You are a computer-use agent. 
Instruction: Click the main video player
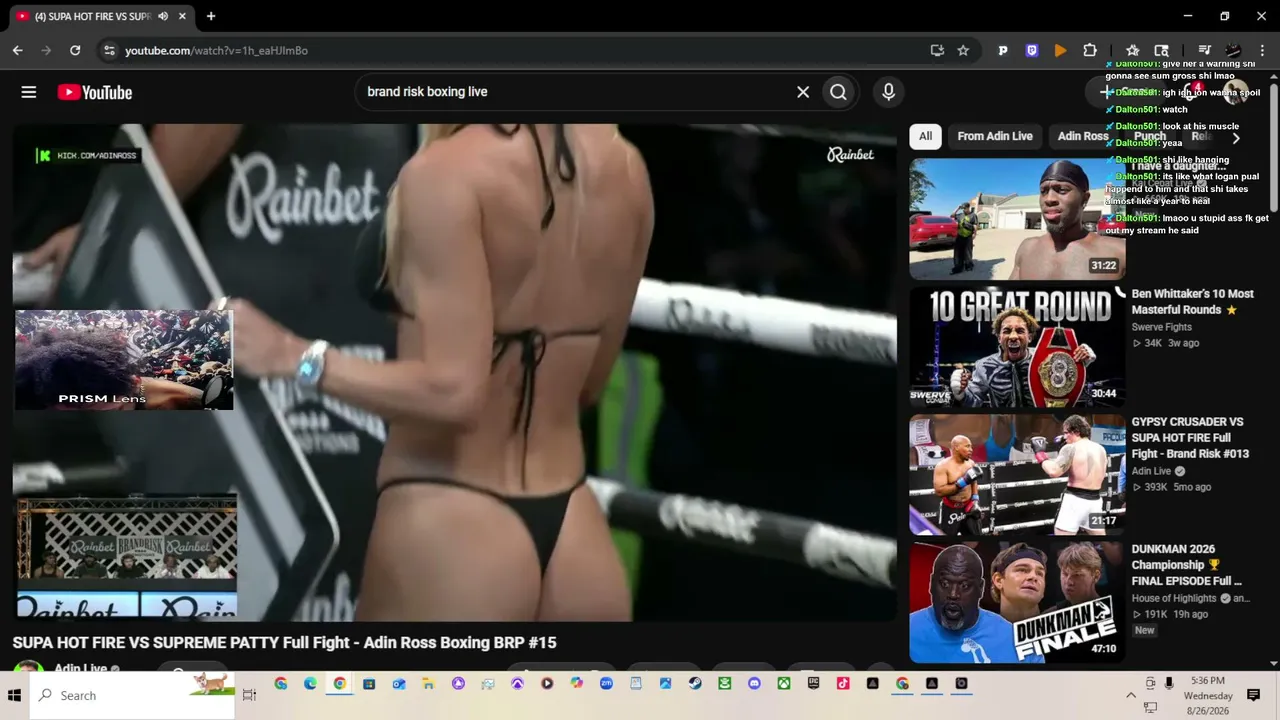point(455,372)
